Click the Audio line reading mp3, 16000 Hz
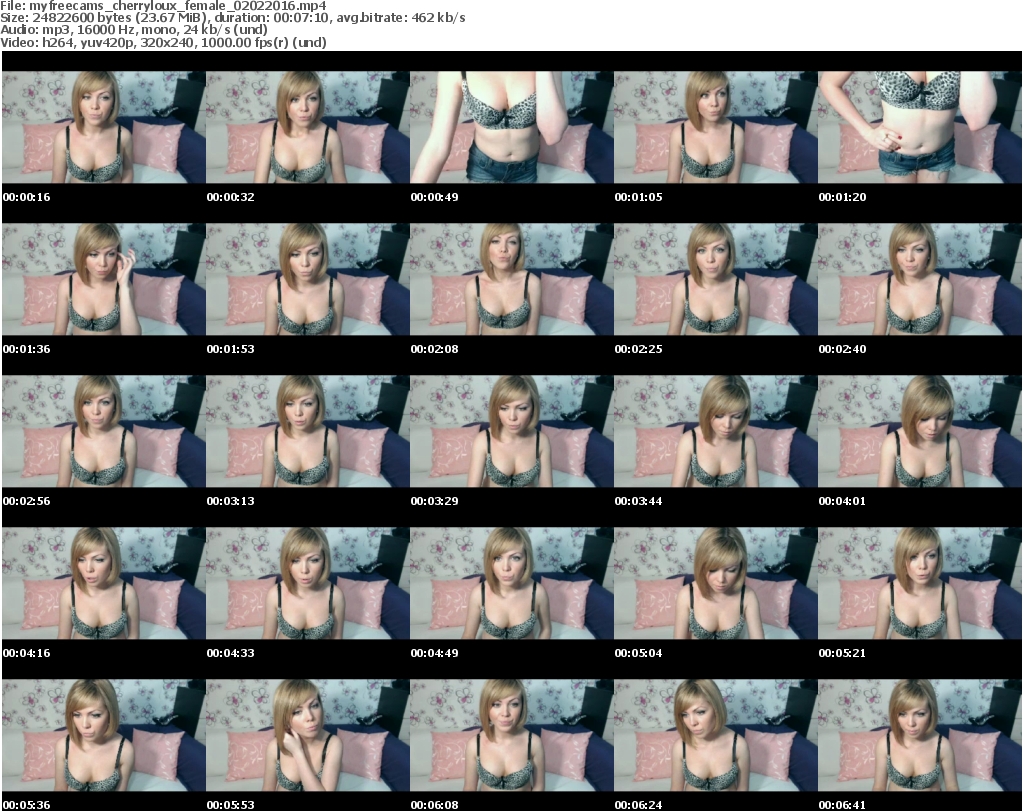Viewport: 1024px width, 811px height. tap(134, 30)
